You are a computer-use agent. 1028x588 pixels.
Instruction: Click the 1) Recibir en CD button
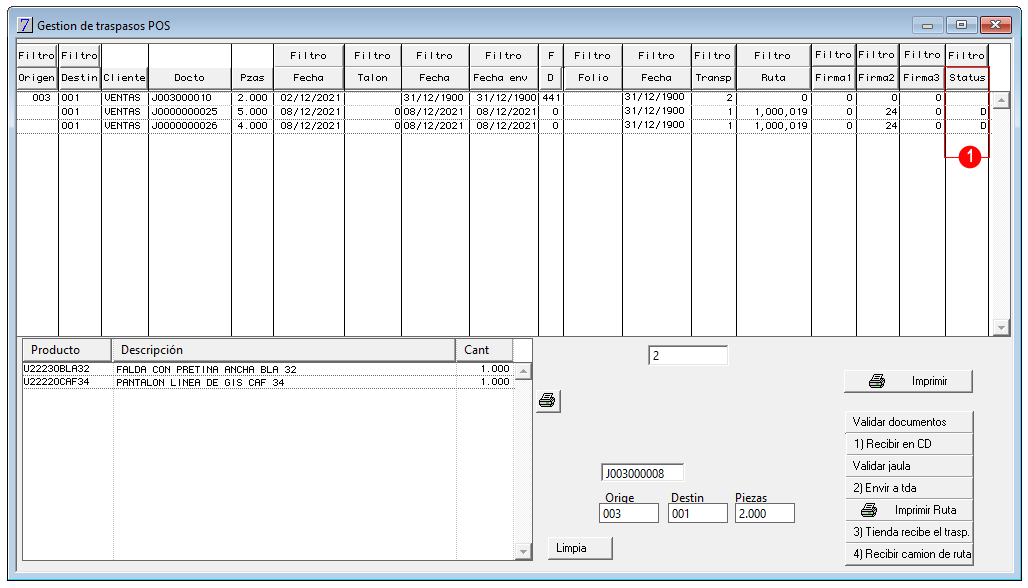[x=909, y=444]
